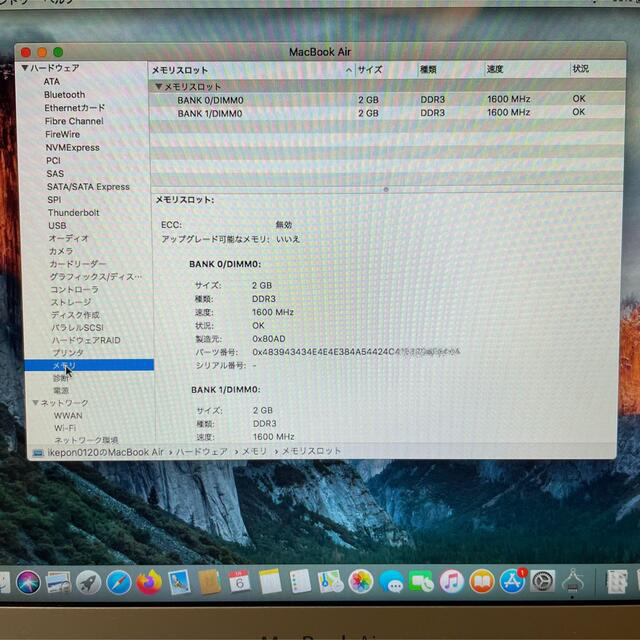Open Safari from the dock
Screen dimensions: 640x640
click(x=119, y=582)
